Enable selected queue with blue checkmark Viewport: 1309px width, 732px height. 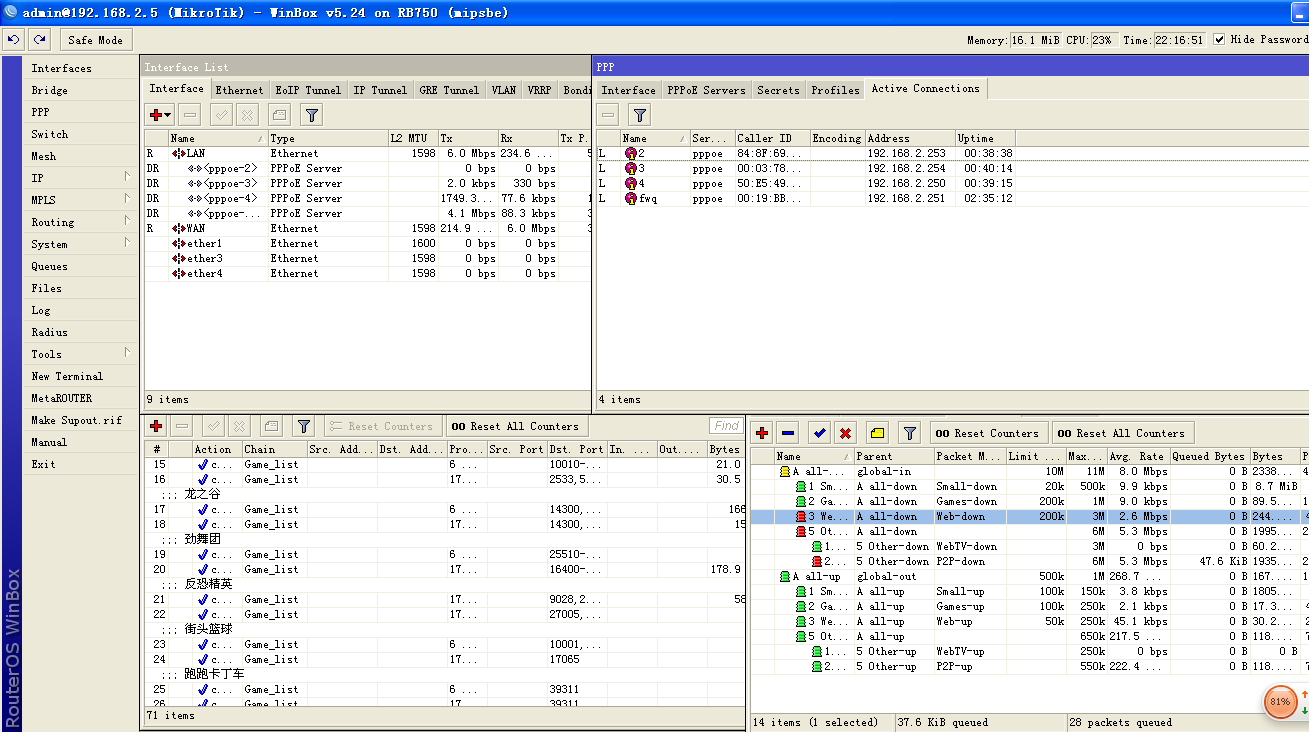point(820,433)
